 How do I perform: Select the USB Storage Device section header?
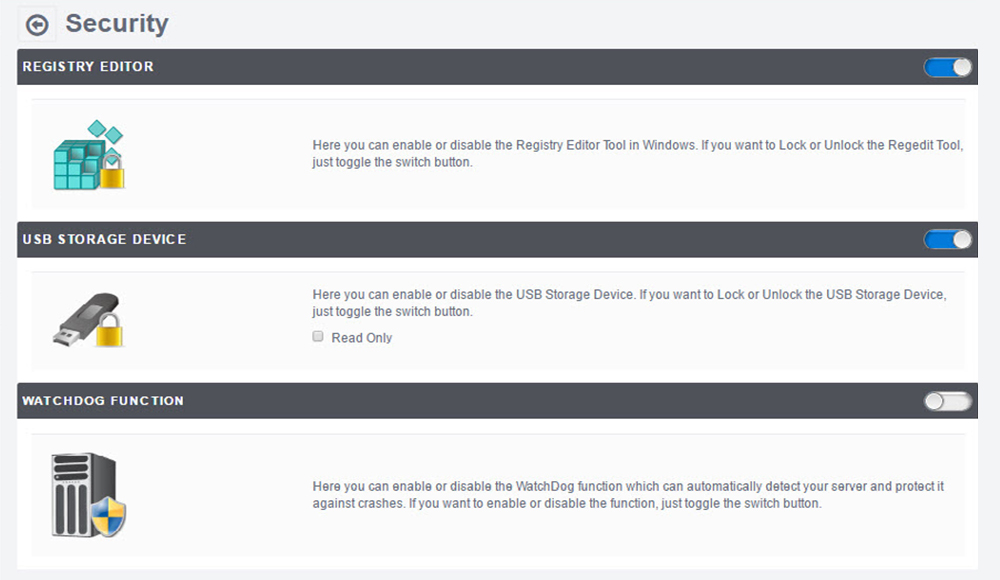coord(104,240)
